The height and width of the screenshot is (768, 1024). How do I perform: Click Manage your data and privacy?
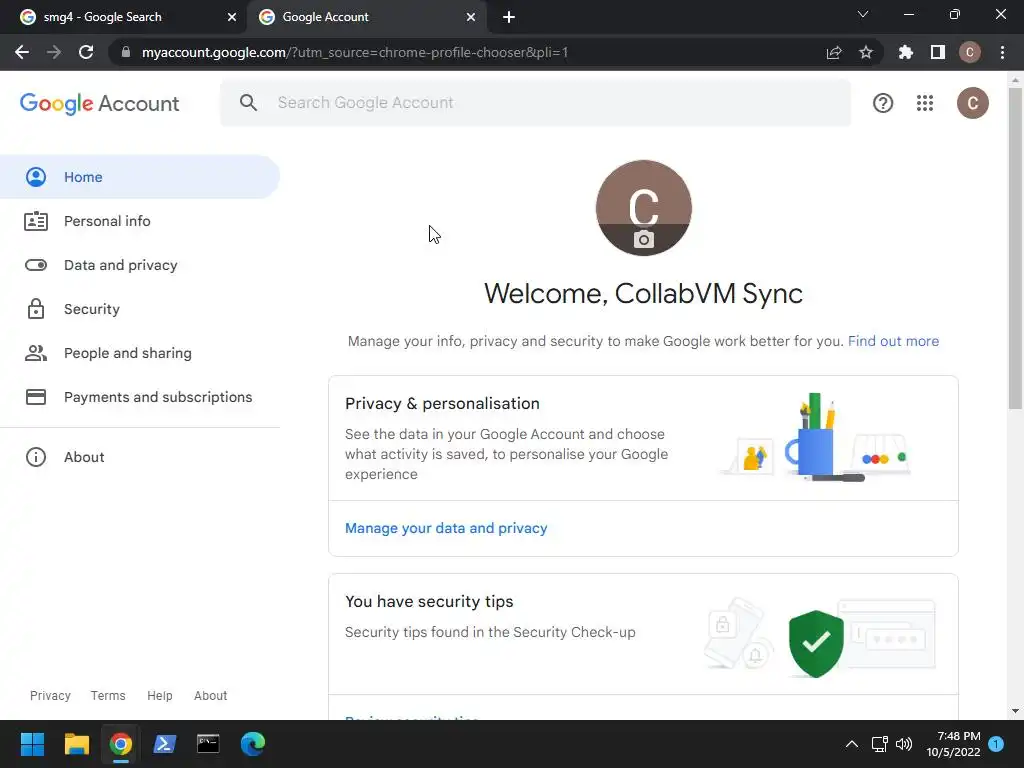pos(446,528)
